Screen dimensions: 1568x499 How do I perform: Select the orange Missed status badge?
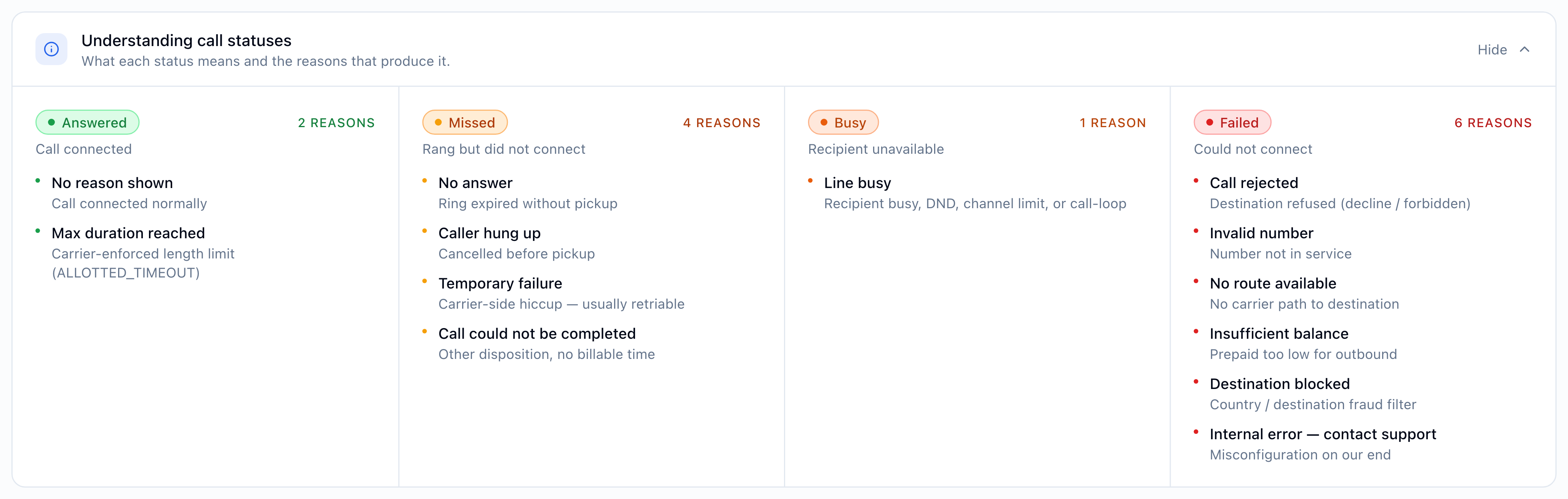(465, 122)
